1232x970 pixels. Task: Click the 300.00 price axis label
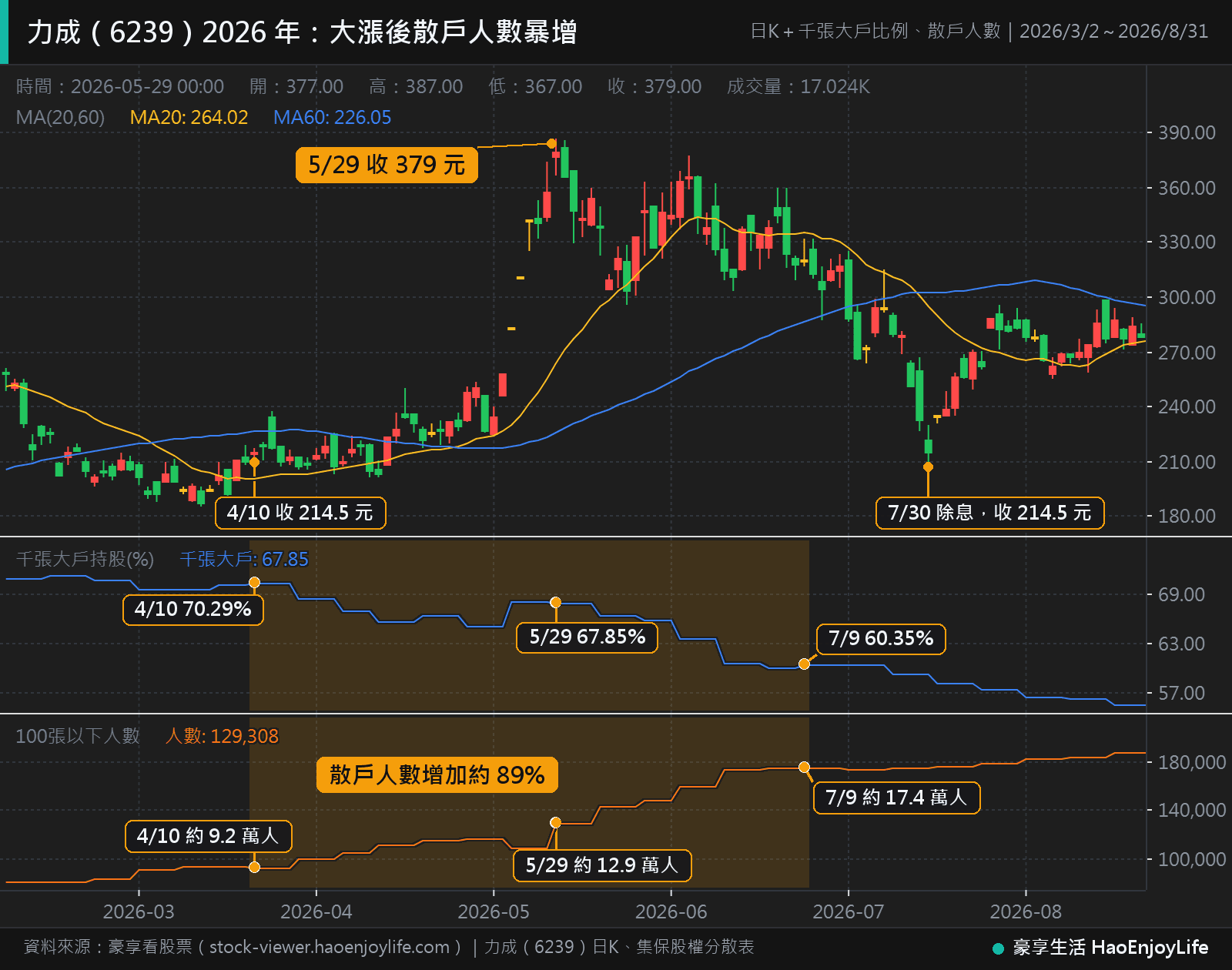[x=1187, y=297]
